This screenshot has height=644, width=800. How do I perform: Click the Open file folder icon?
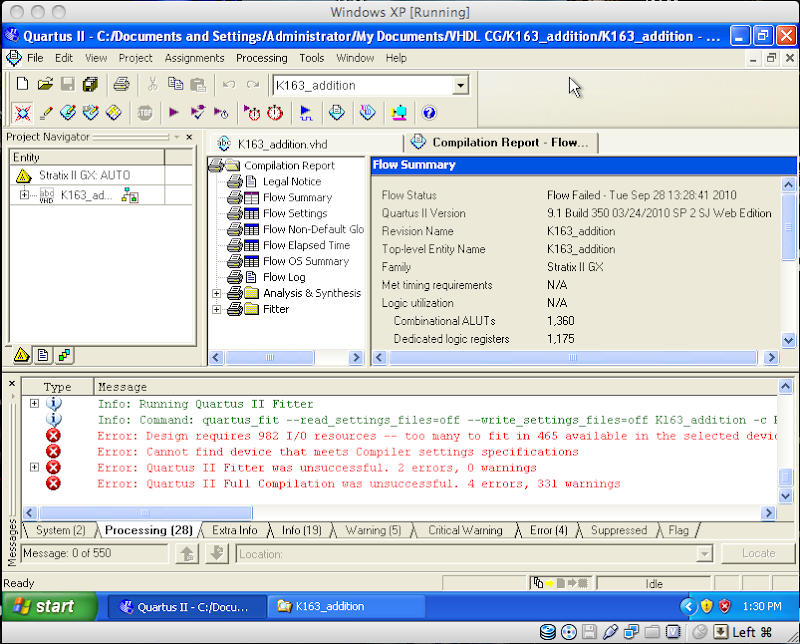point(45,85)
